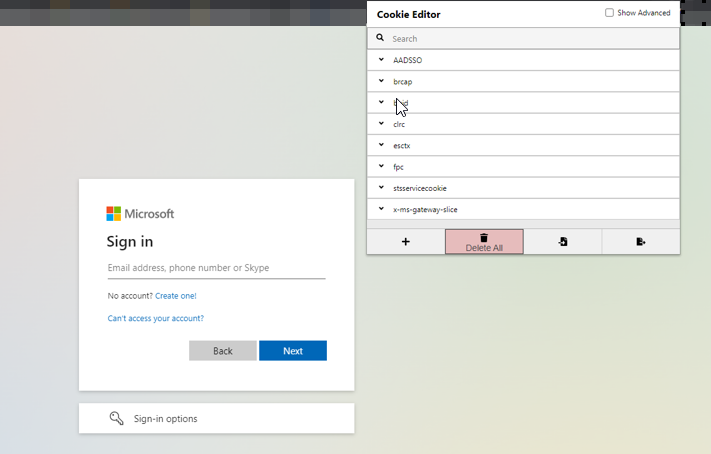Select the clrc cookie name
Screen dimensions: 711x454
[399, 124]
